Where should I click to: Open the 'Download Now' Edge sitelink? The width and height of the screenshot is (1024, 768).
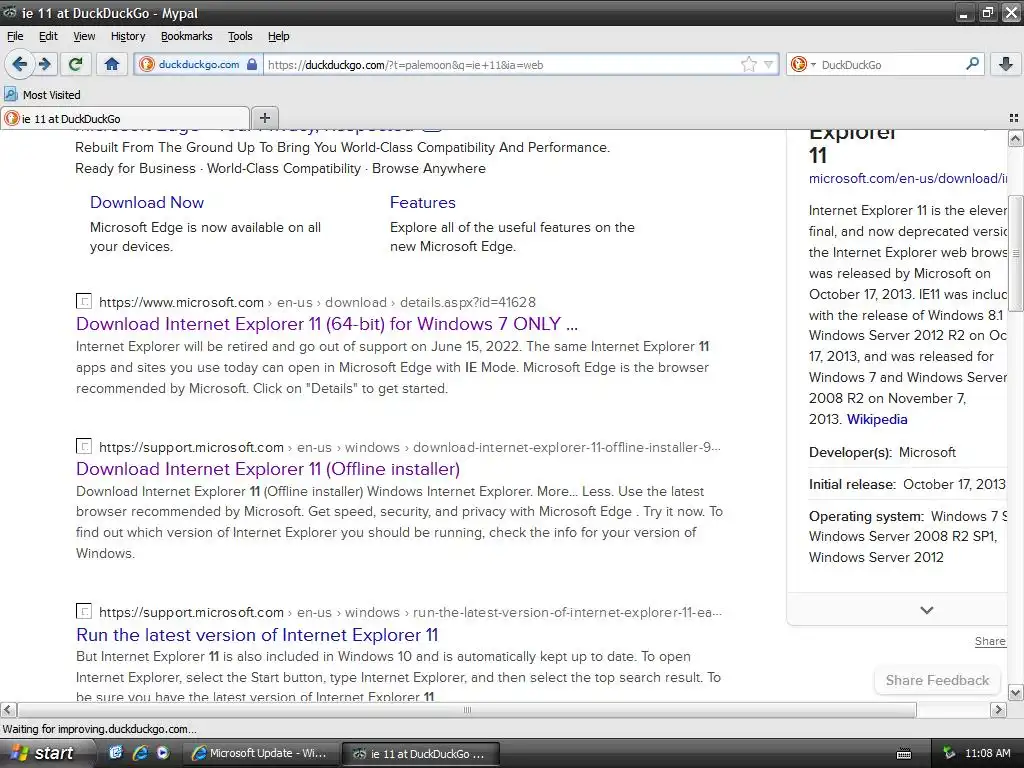point(147,202)
